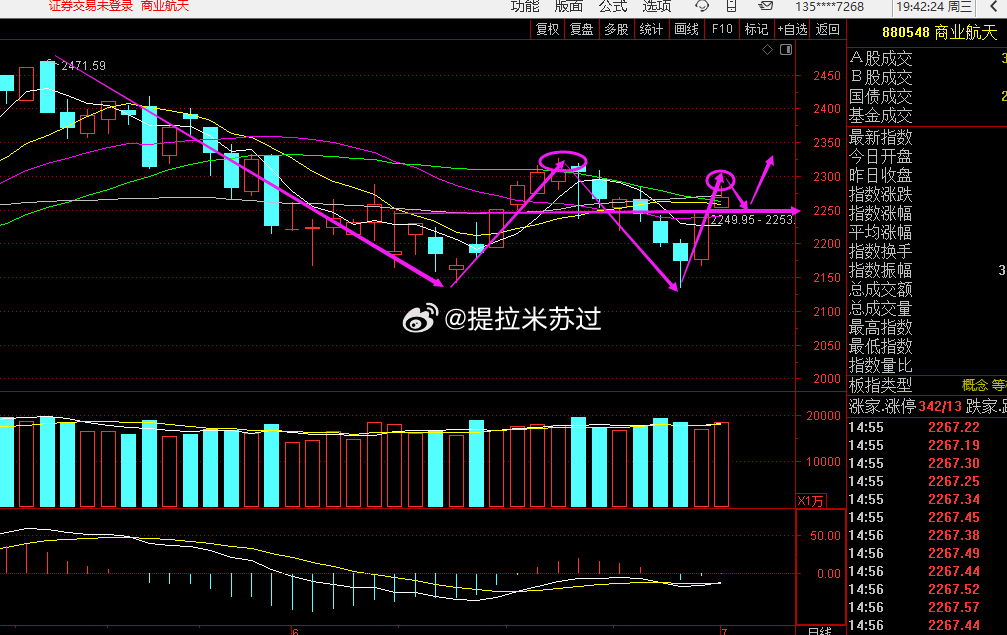Click the diamond icon above the chart
Viewport: 1007px width, 635px height.
767,49
